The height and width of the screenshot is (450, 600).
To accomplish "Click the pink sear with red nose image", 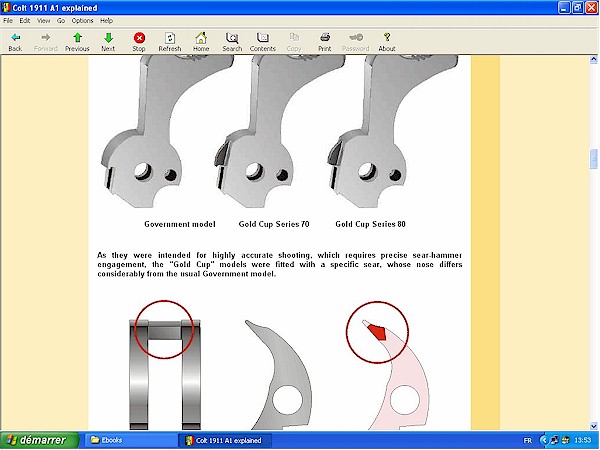I will point(388,366).
